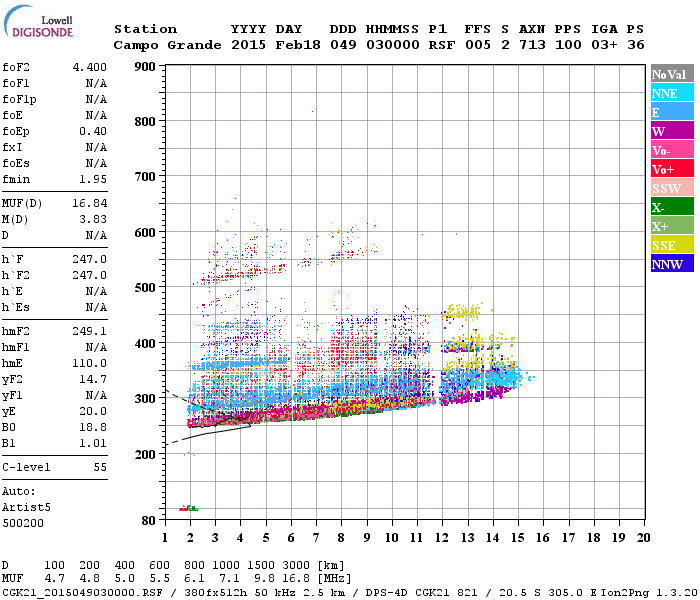Click the foEp value 0.40
700x600 pixels.
coord(93,131)
